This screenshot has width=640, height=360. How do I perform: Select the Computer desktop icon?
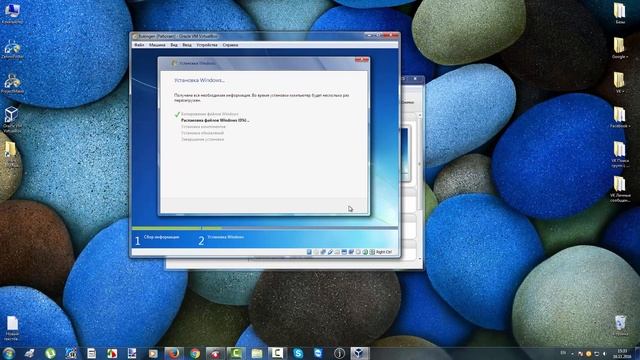(12, 13)
